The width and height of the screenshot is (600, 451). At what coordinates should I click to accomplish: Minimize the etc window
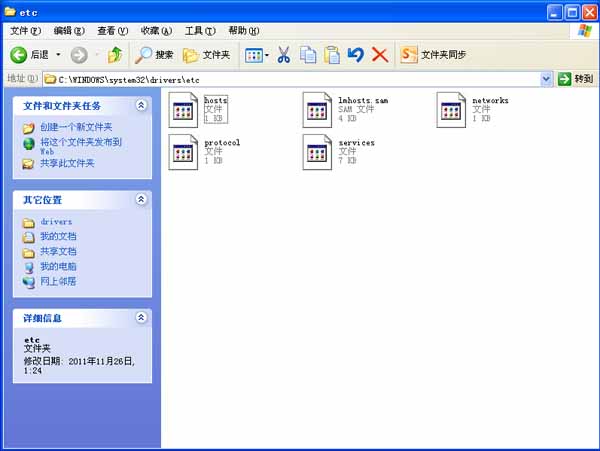pyautogui.click(x=554, y=13)
